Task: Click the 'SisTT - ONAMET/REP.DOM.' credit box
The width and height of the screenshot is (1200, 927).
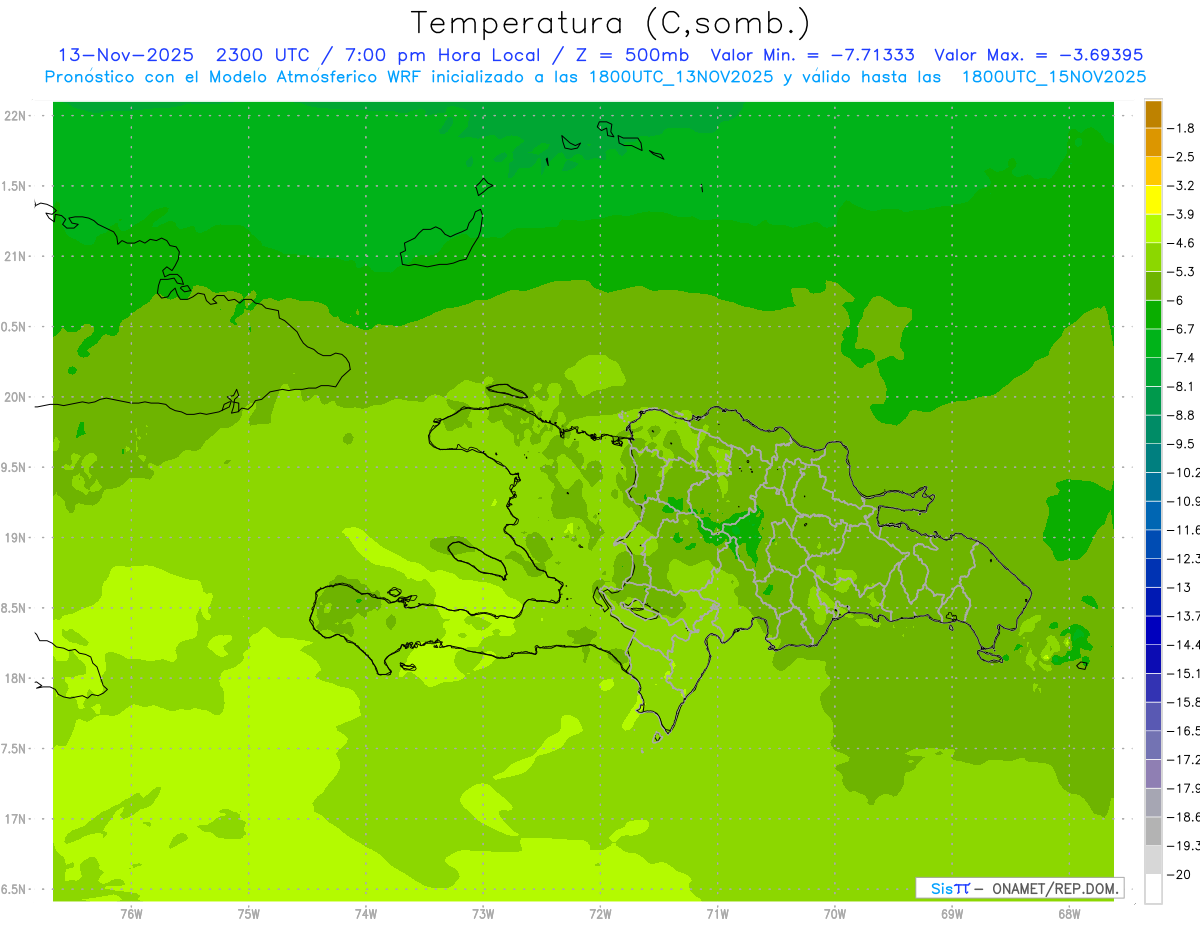Action: point(1020,887)
